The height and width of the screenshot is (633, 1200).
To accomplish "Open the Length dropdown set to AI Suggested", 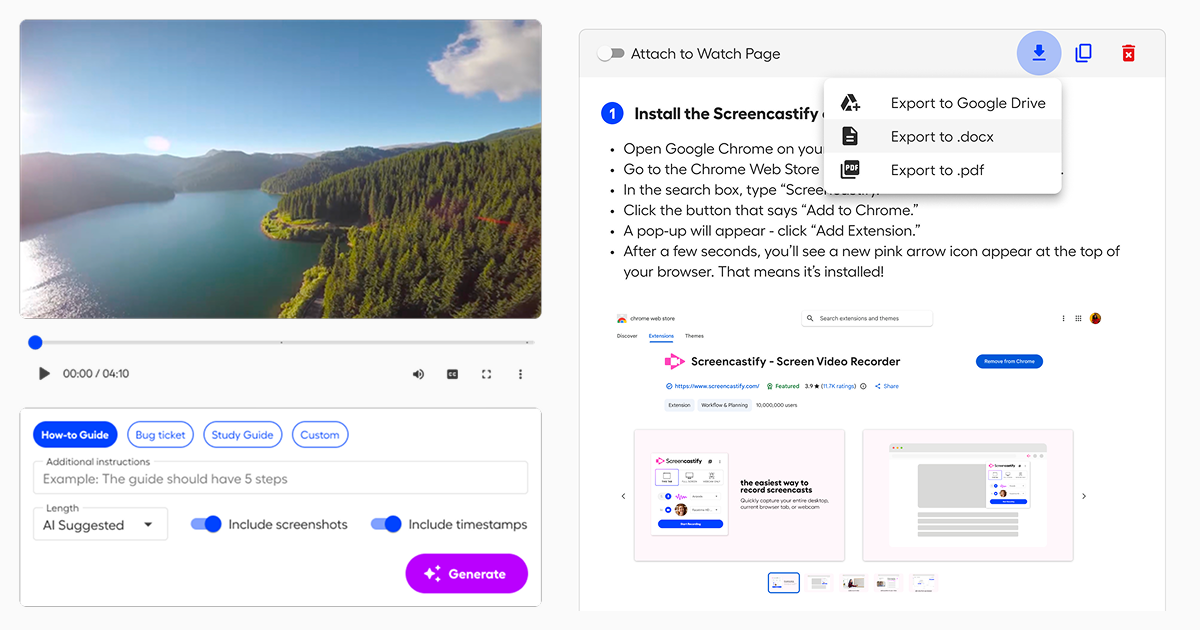I will [x=100, y=524].
